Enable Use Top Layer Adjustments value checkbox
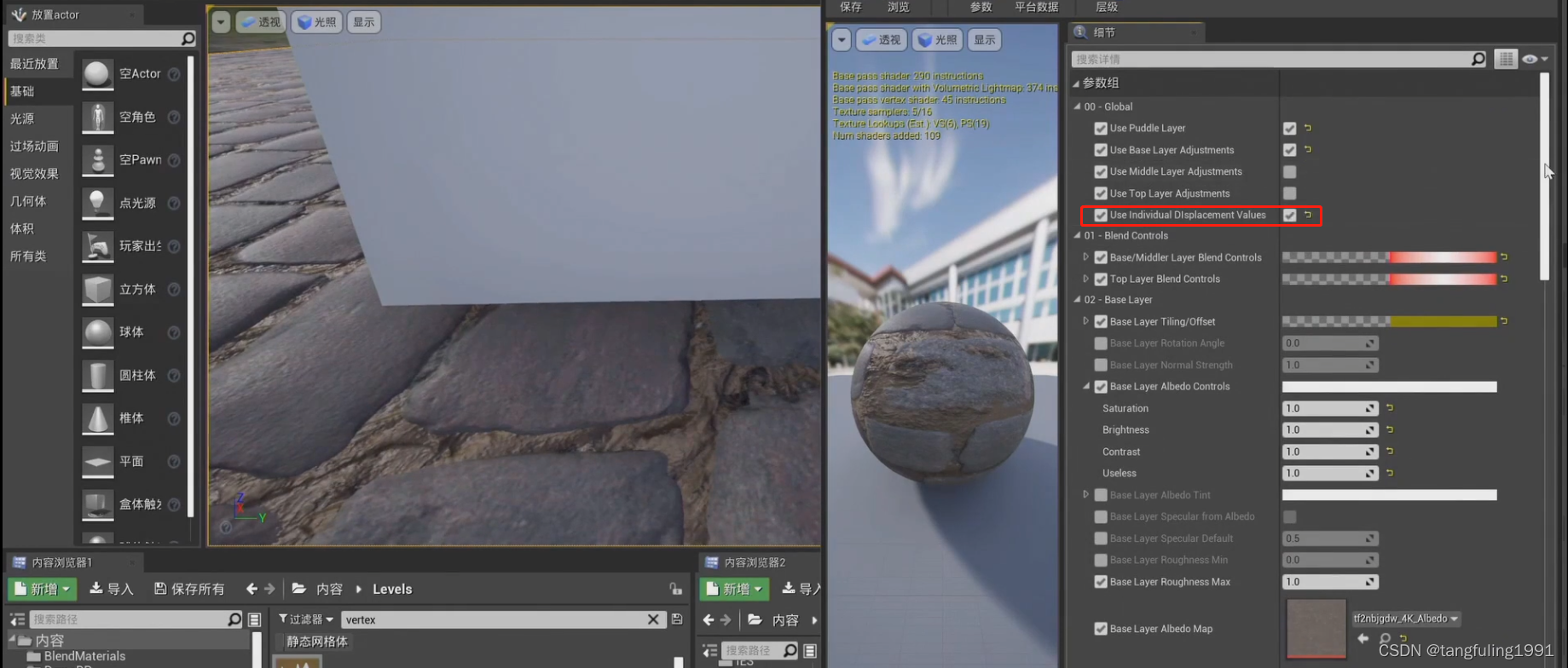Screen dimensions: 1568x668 (1290, 193)
